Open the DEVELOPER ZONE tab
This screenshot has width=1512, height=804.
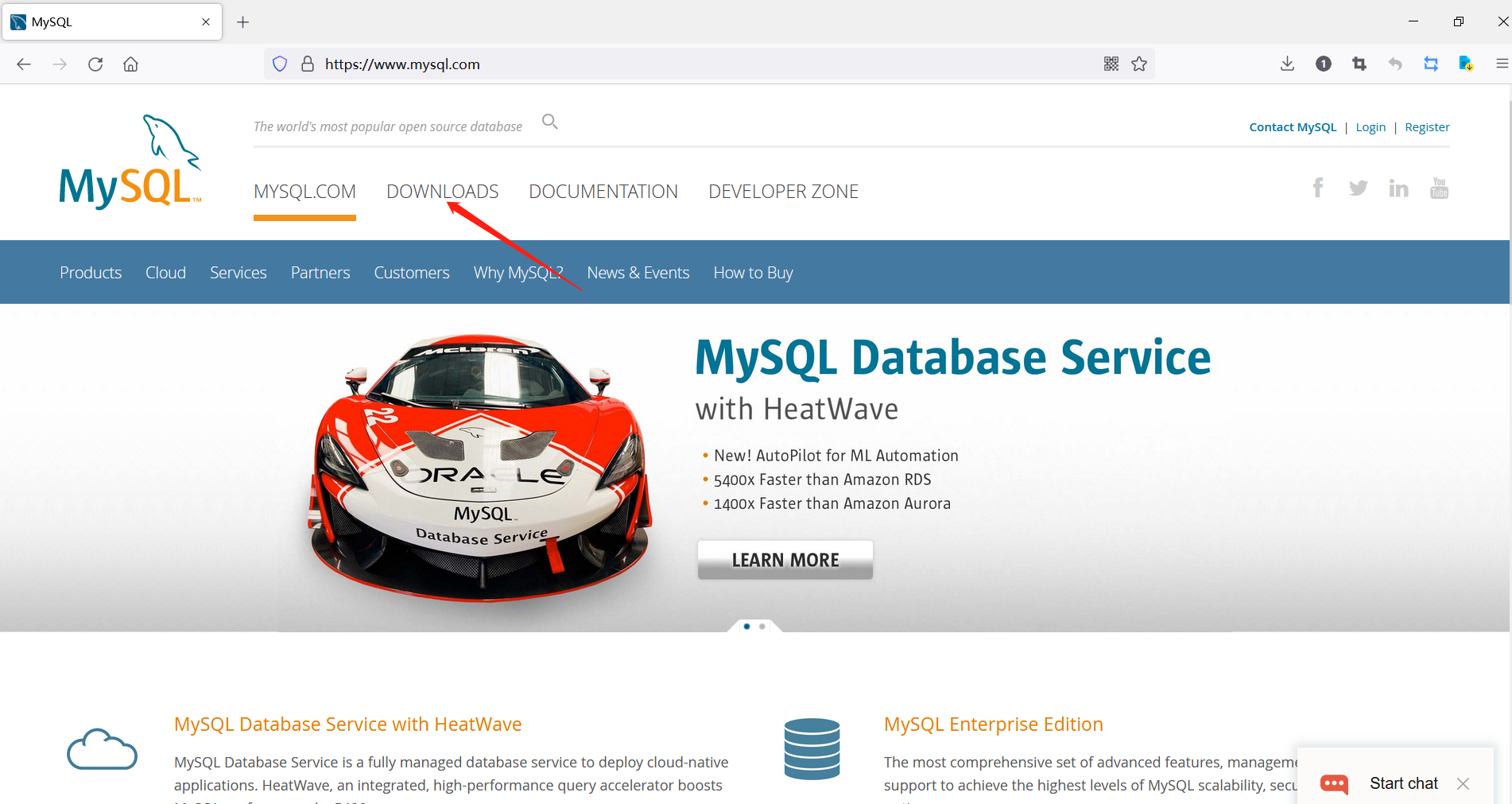tap(784, 192)
